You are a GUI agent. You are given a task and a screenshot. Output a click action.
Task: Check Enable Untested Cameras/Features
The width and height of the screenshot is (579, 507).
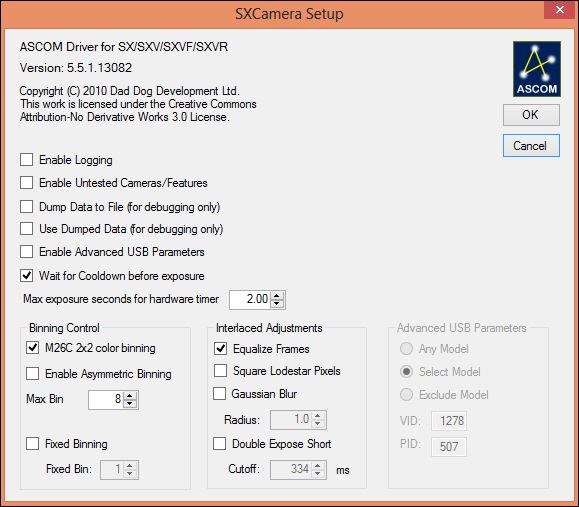[27, 183]
